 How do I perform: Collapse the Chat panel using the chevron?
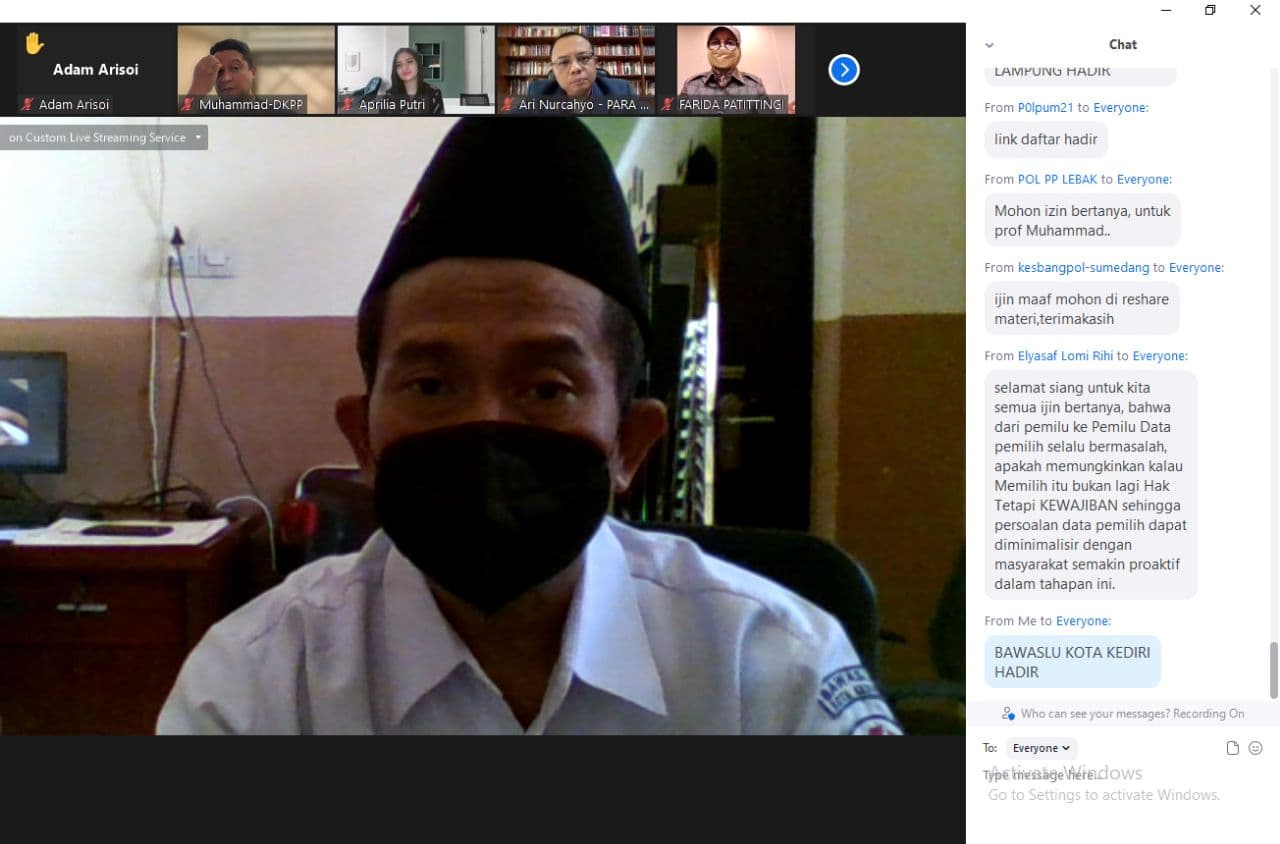[989, 45]
